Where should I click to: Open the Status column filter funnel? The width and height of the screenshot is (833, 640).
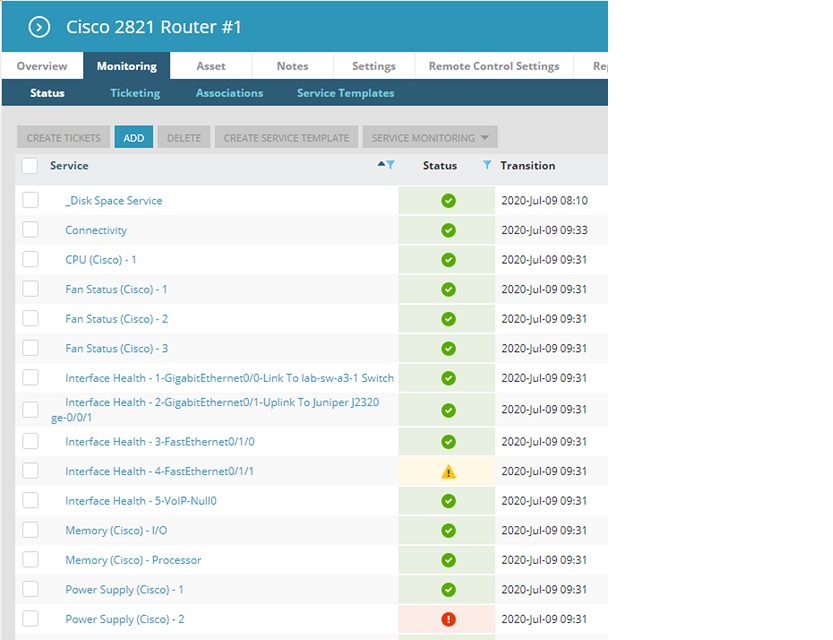[487, 165]
